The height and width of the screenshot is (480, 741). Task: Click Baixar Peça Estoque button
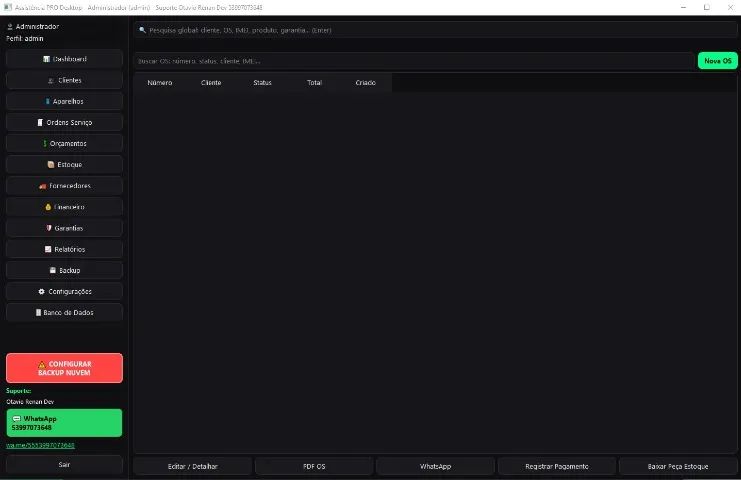click(678, 466)
